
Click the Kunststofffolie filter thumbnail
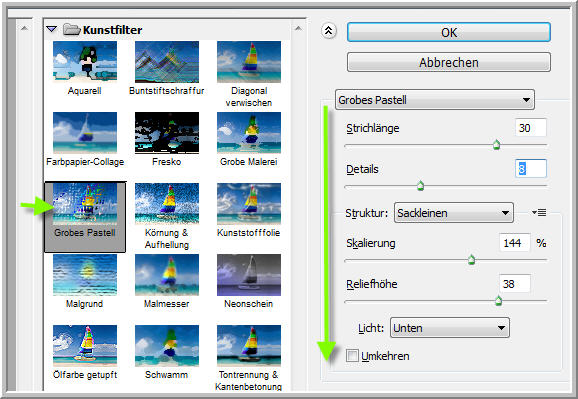(x=249, y=204)
